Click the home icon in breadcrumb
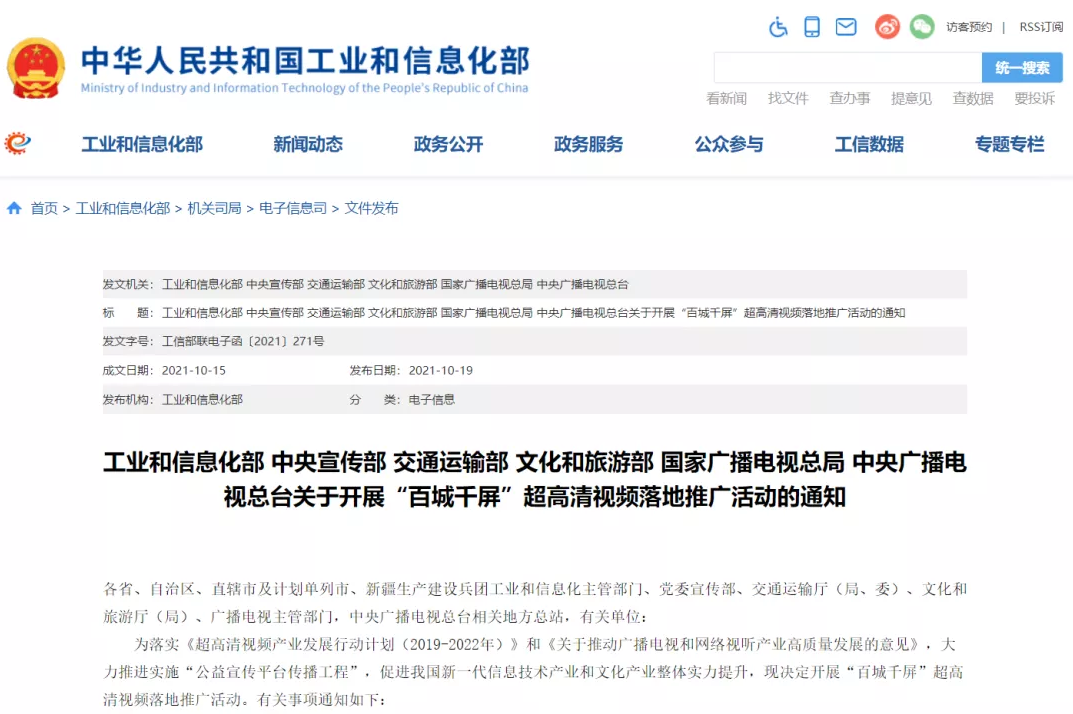The width and height of the screenshot is (1073, 714). click(14, 208)
